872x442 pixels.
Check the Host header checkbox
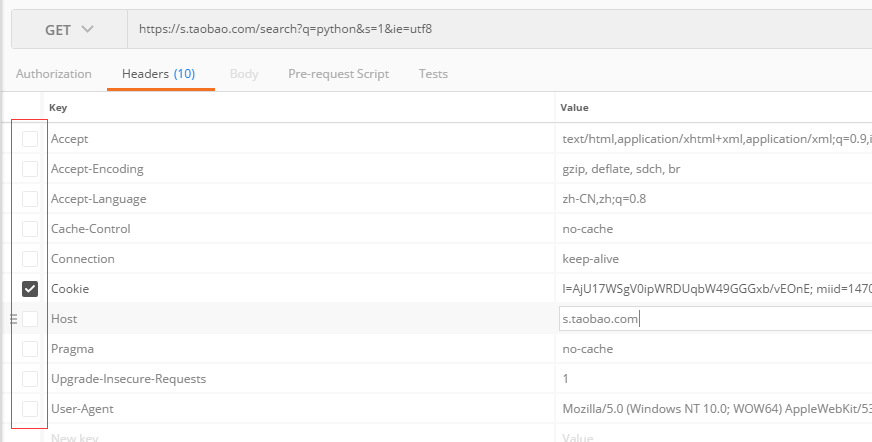click(30, 319)
